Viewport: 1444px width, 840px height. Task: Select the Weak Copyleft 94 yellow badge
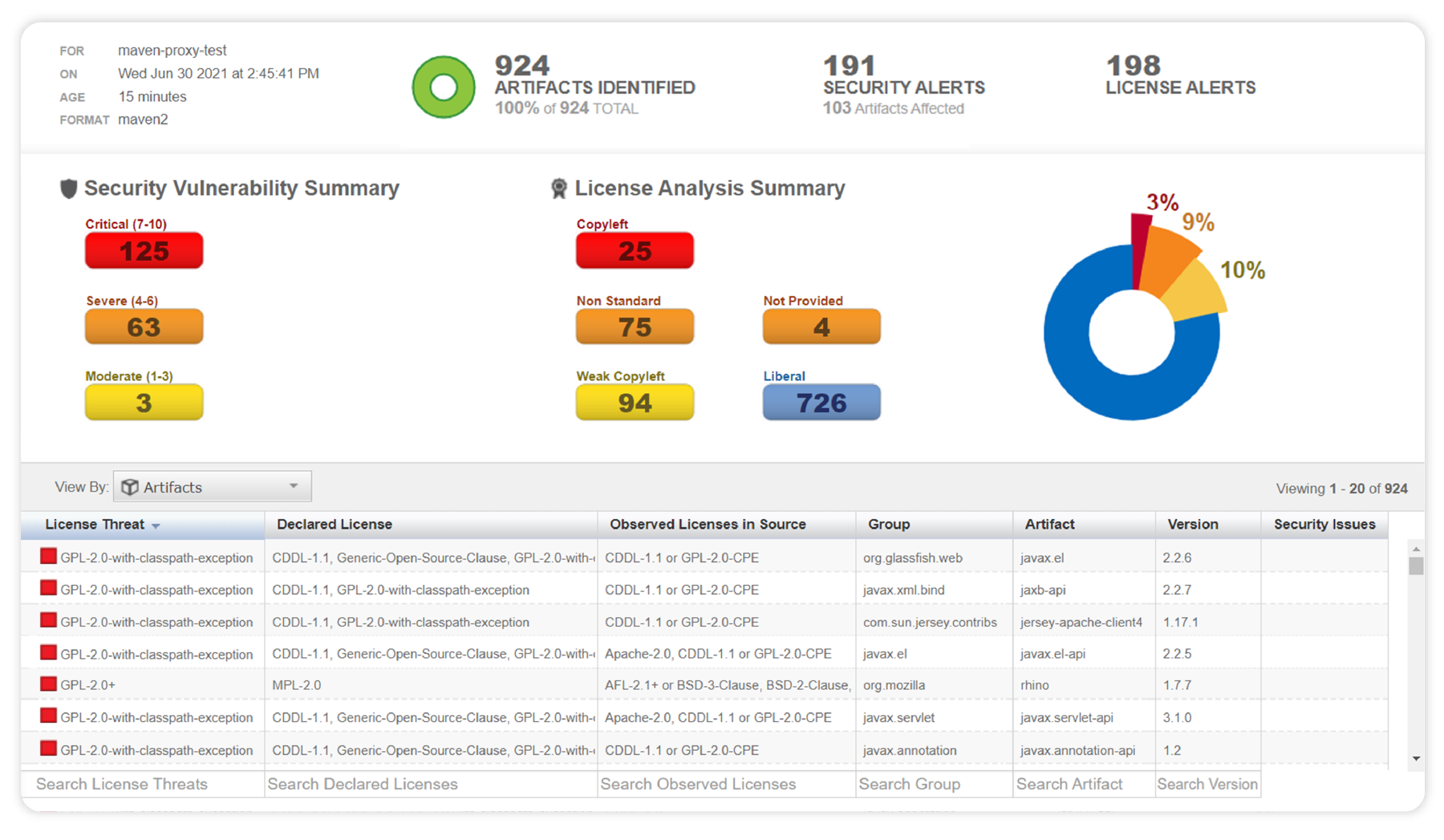point(635,403)
